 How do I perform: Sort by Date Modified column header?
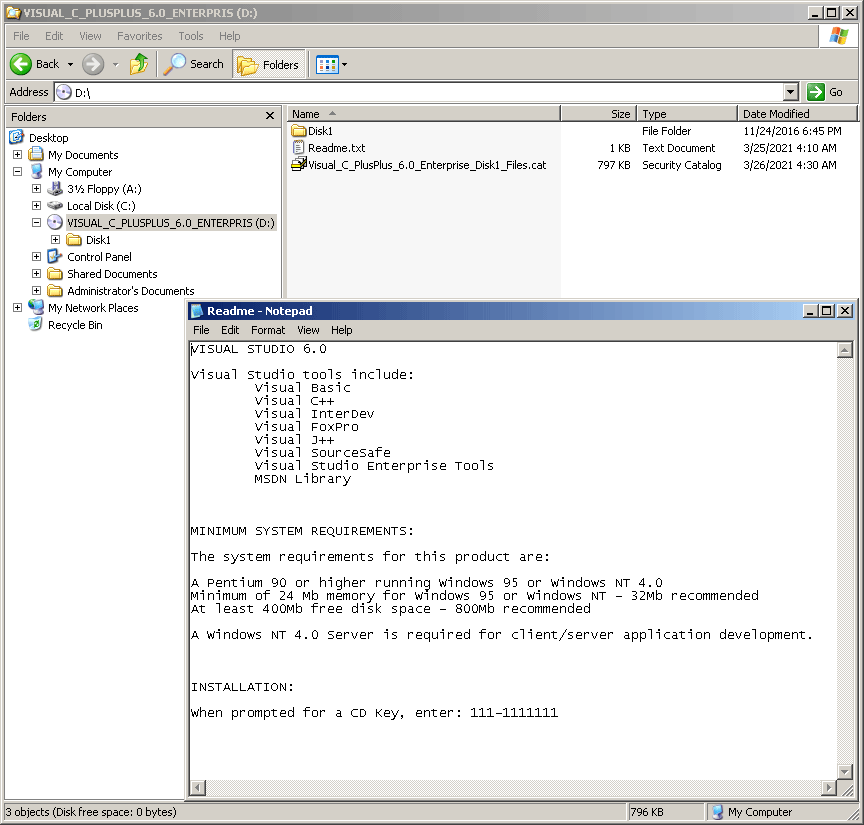[x=797, y=114]
